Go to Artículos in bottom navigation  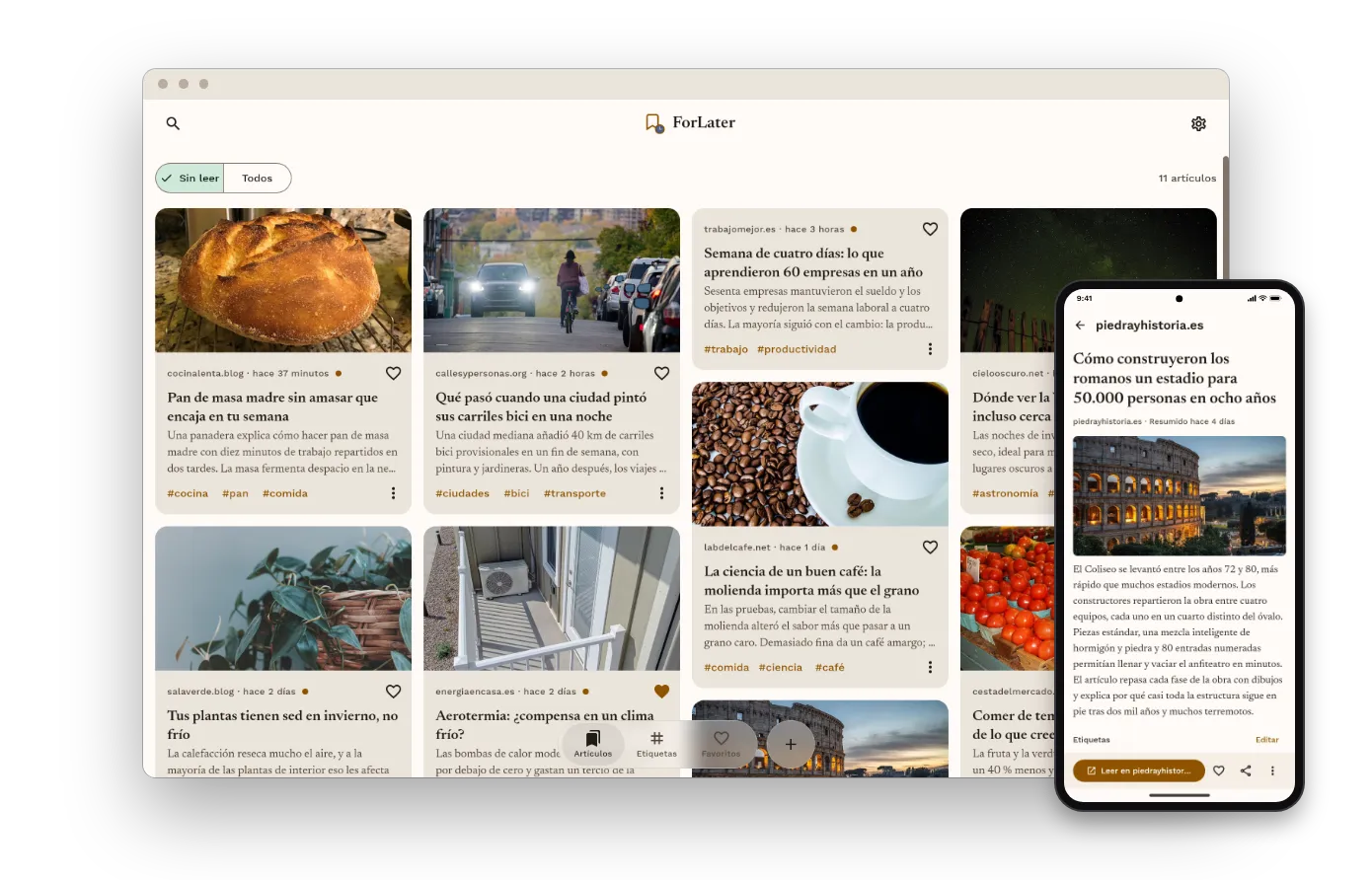593,744
